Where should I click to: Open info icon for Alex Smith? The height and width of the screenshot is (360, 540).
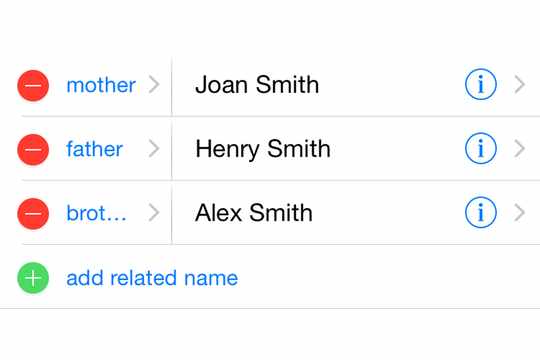click(x=481, y=212)
